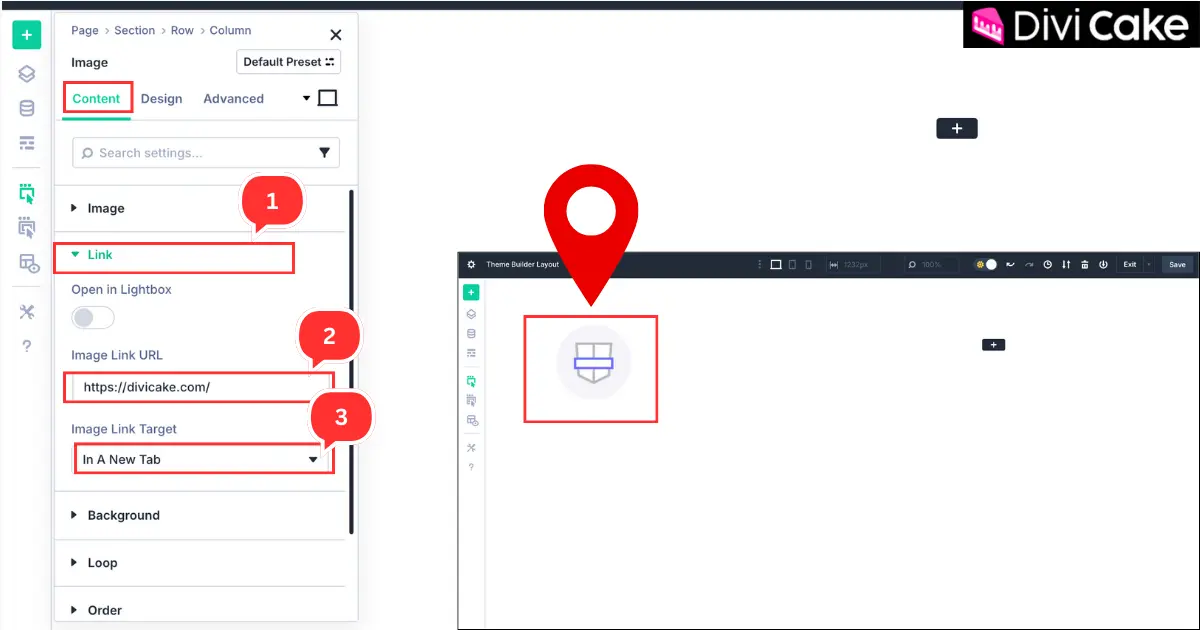Select the grey hover-mode cursor icon in the main sidebar
This screenshot has height=630, width=1200.
click(x=27, y=228)
